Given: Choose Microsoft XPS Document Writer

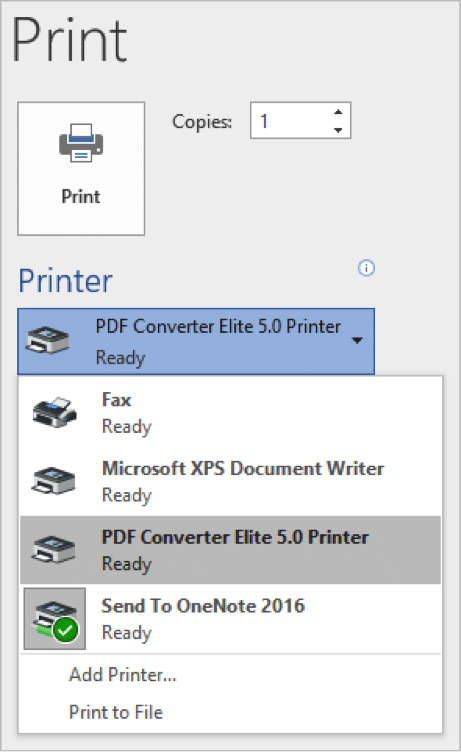Looking at the screenshot, I should pos(230,482).
